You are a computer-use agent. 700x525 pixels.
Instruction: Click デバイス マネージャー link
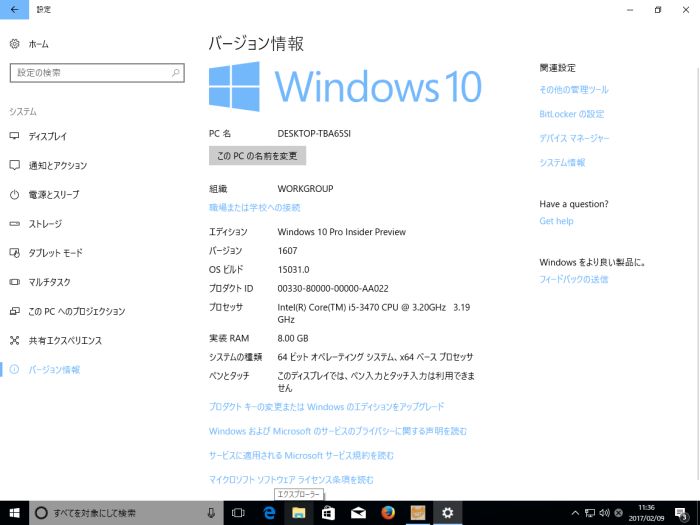point(574,138)
